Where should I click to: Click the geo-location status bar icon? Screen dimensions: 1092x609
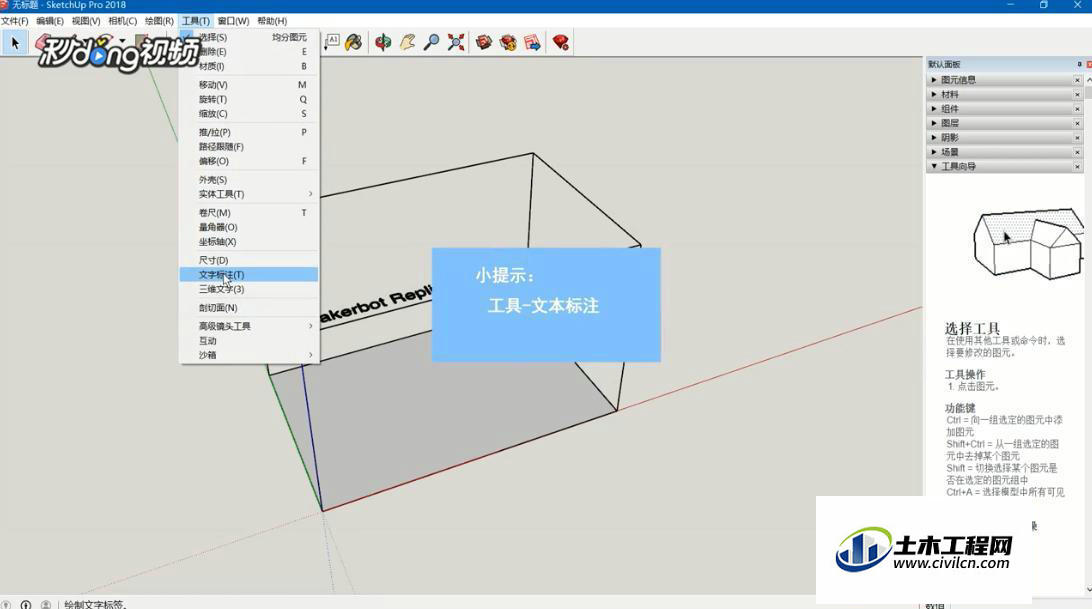(6, 605)
